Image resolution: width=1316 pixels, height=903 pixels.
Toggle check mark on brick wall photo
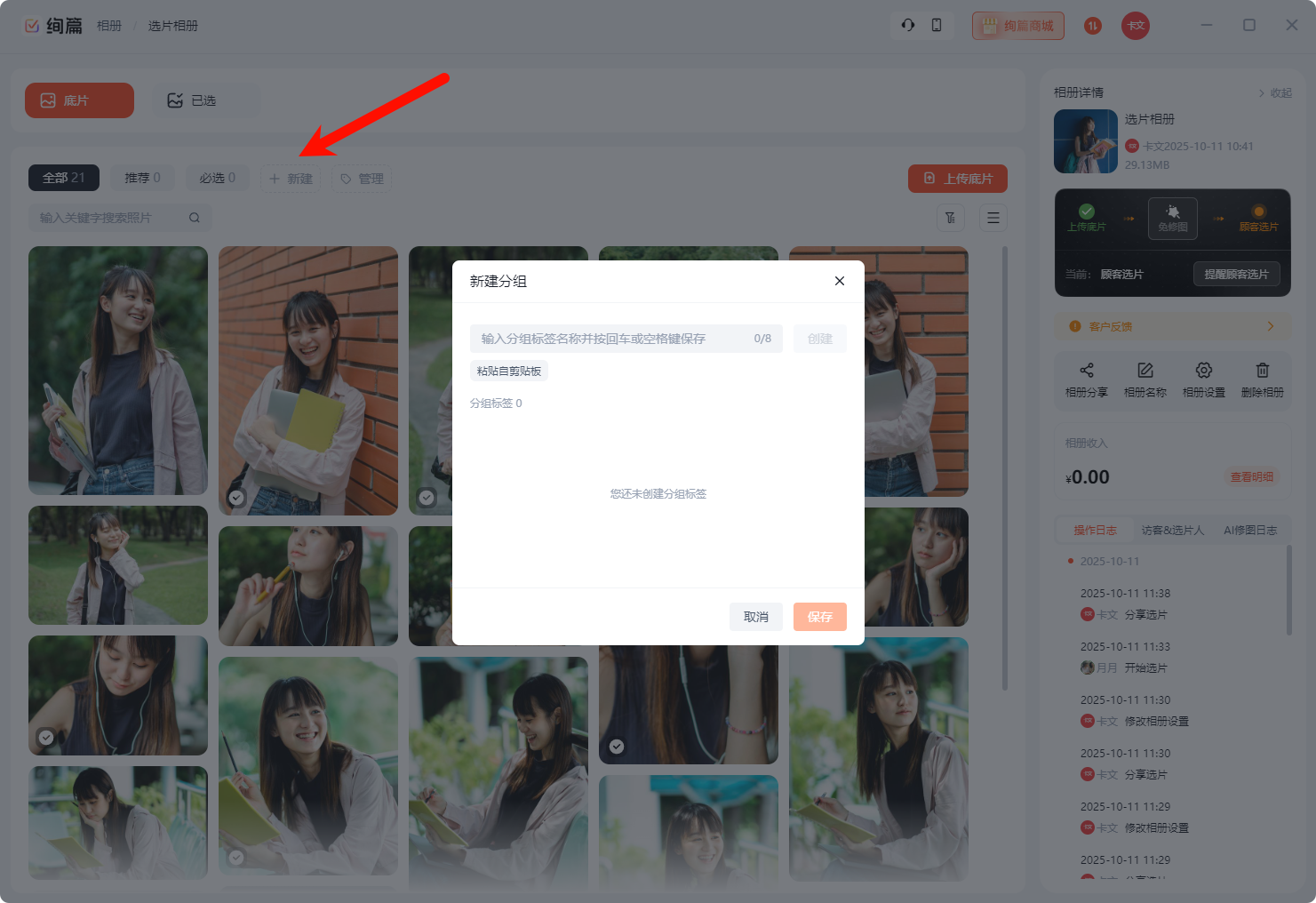[236, 498]
